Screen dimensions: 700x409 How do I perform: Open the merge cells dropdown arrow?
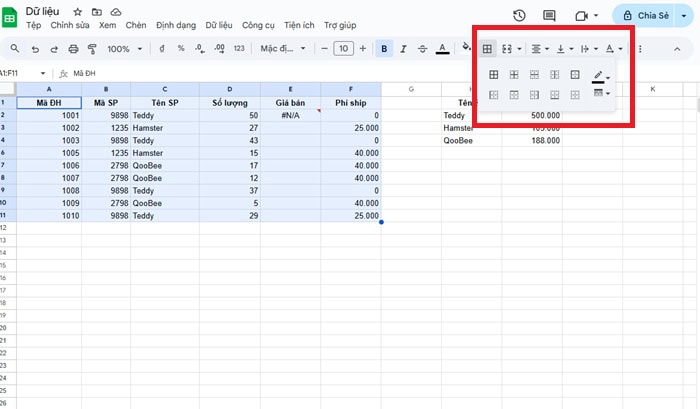pos(519,49)
